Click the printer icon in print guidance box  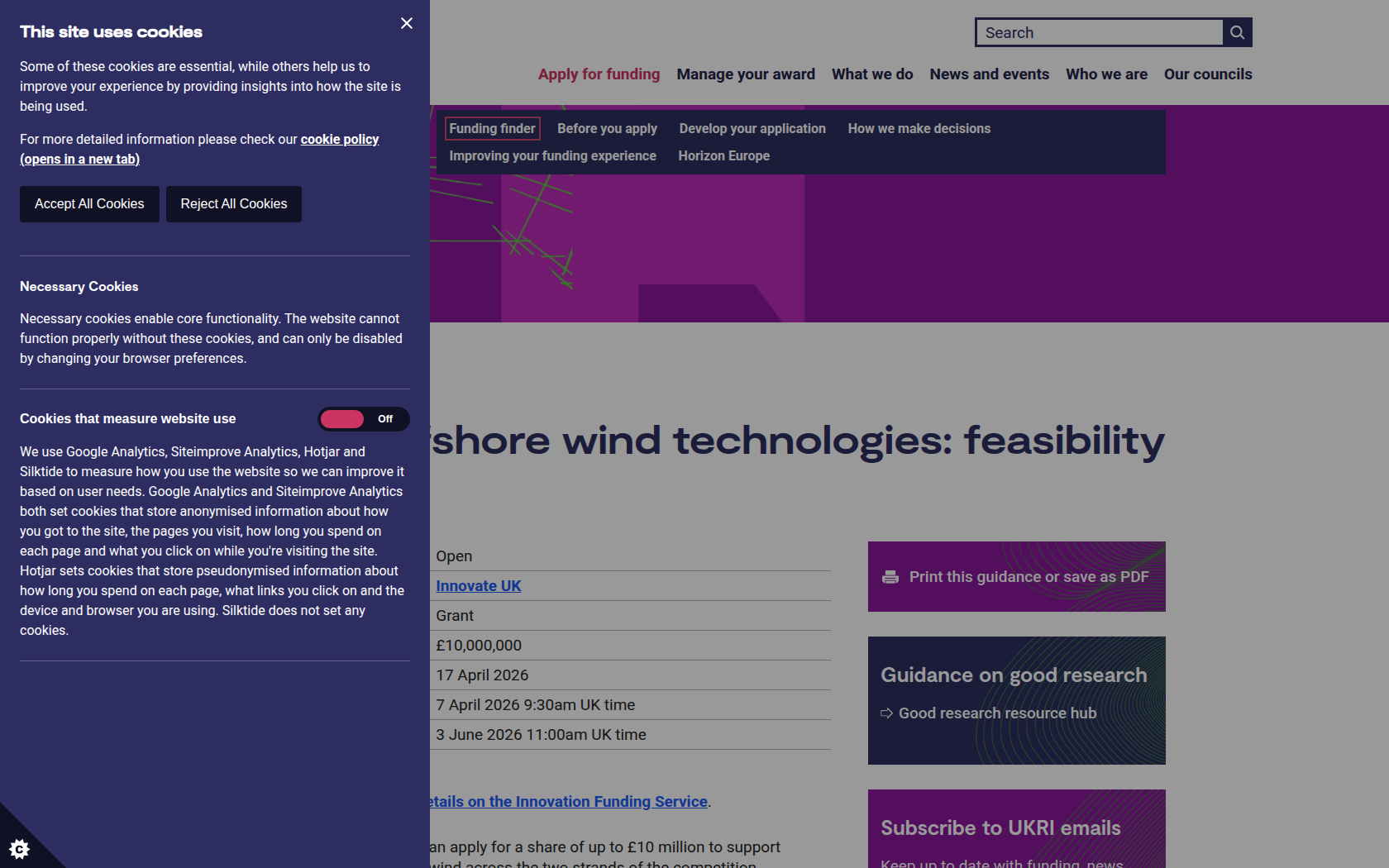890,577
